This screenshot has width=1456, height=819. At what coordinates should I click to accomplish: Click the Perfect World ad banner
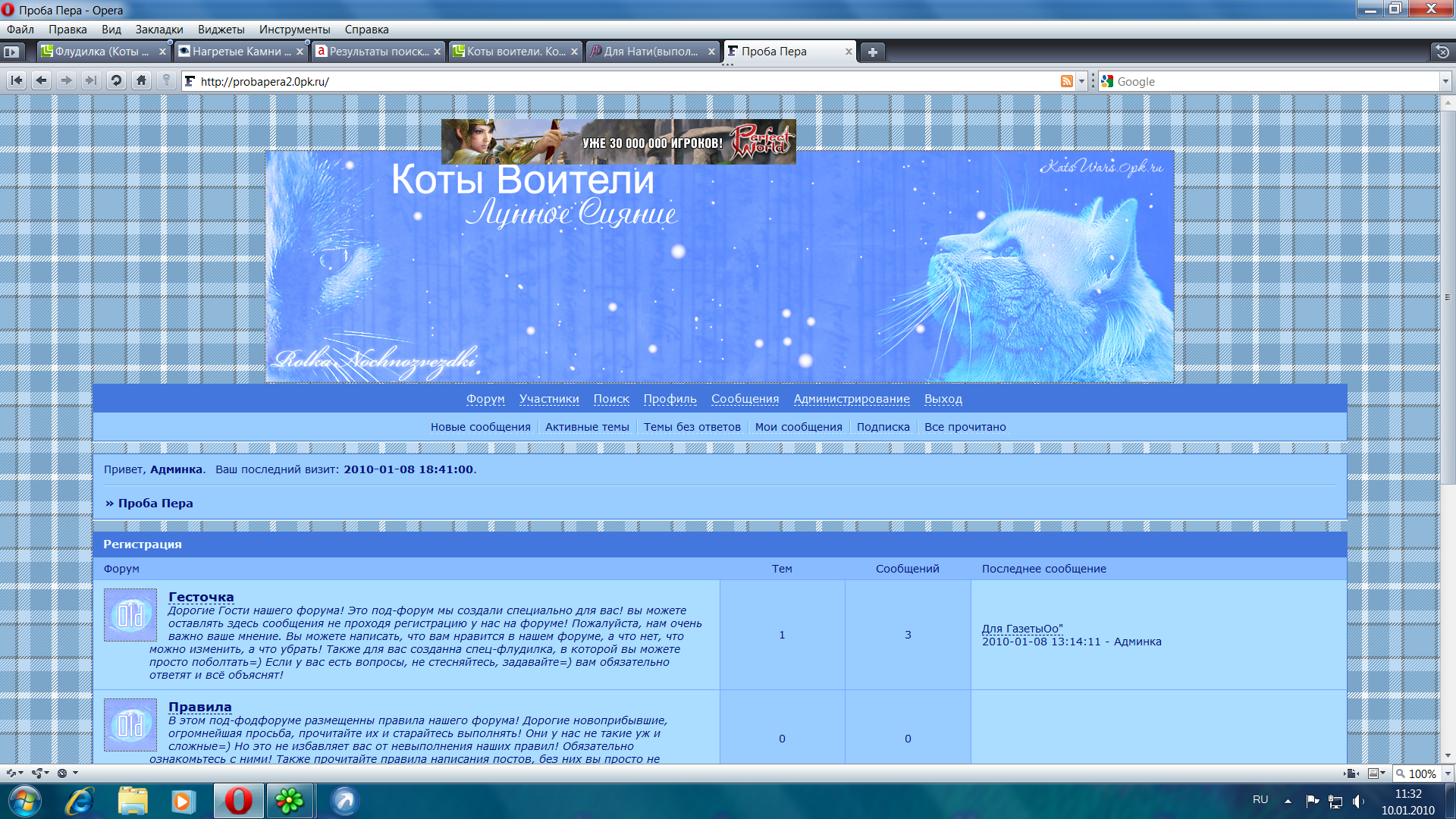pyautogui.click(x=618, y=142)
